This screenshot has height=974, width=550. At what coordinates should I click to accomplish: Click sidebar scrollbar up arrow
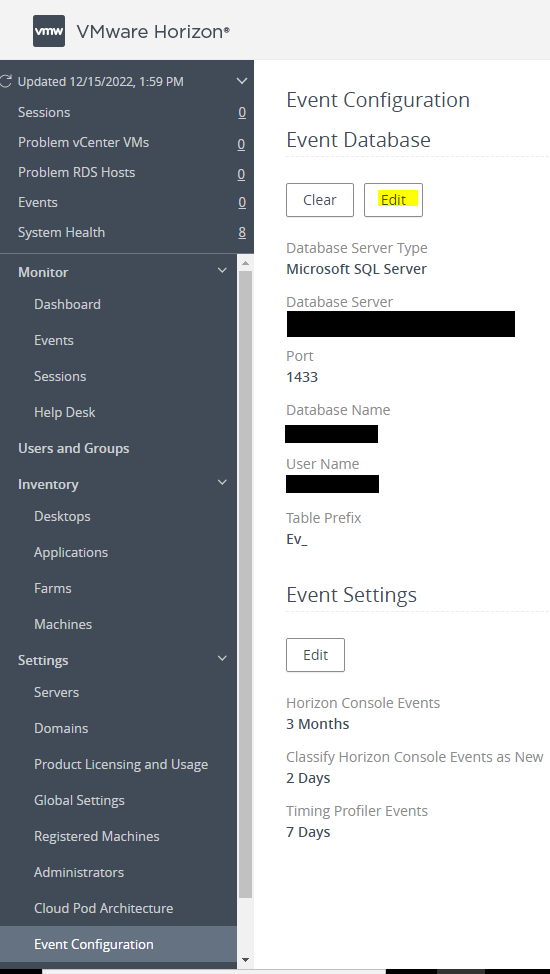[x=245, y=263]
